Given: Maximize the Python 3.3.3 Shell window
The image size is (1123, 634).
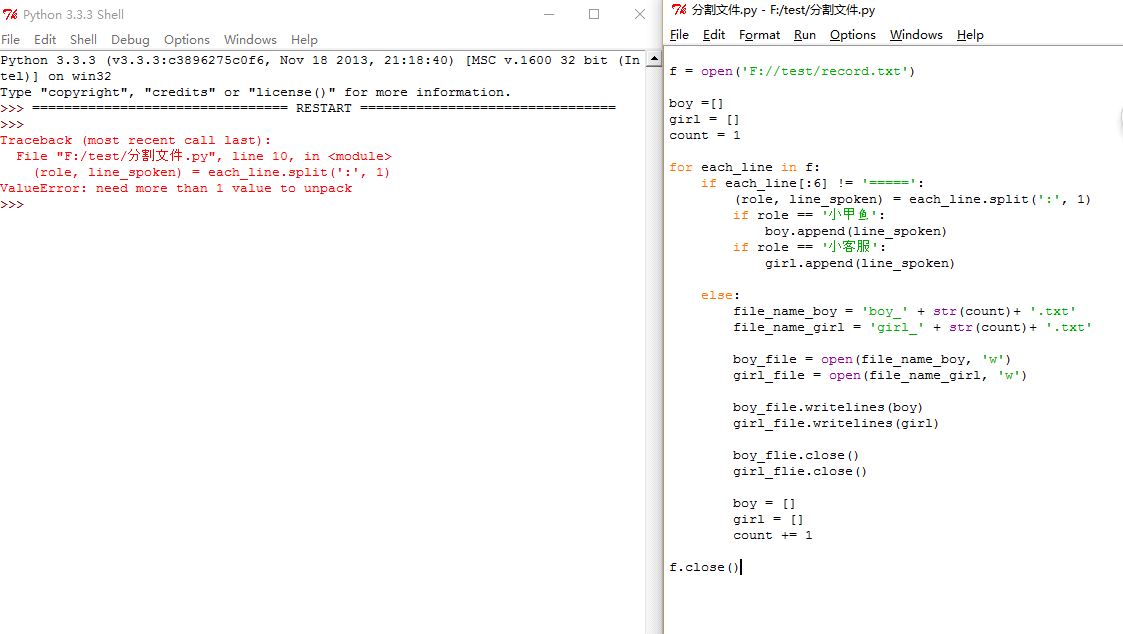Looking at the screenshot, I should point(594,14).
